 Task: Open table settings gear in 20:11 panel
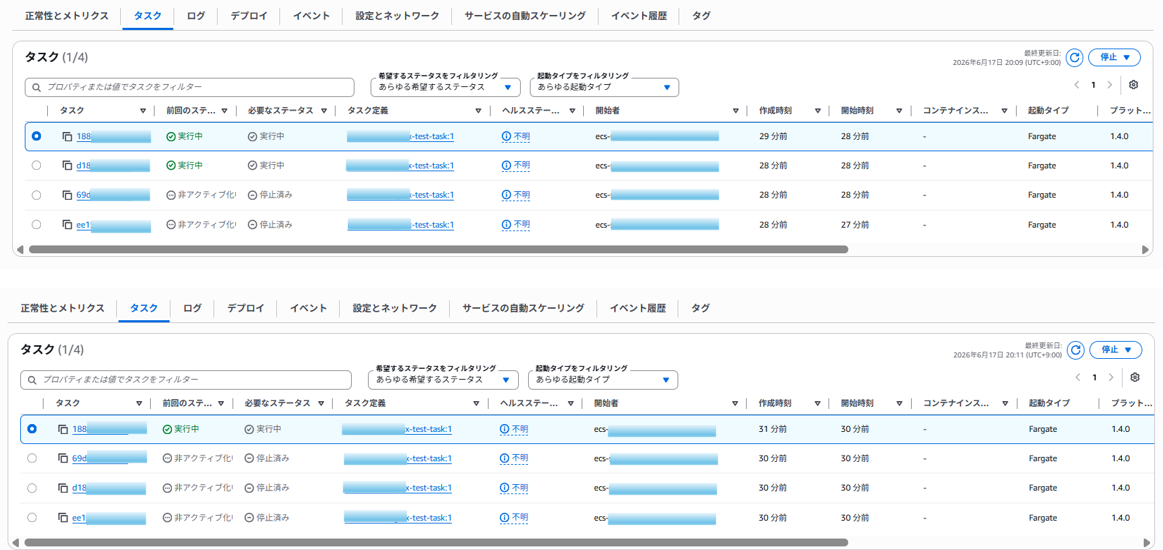coord(1134,377)
